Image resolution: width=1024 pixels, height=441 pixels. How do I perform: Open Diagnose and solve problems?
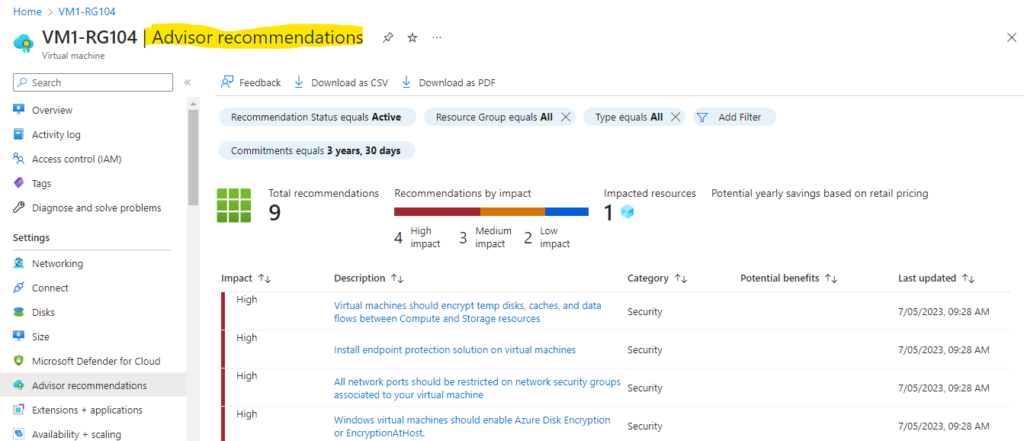coord(97,208)
